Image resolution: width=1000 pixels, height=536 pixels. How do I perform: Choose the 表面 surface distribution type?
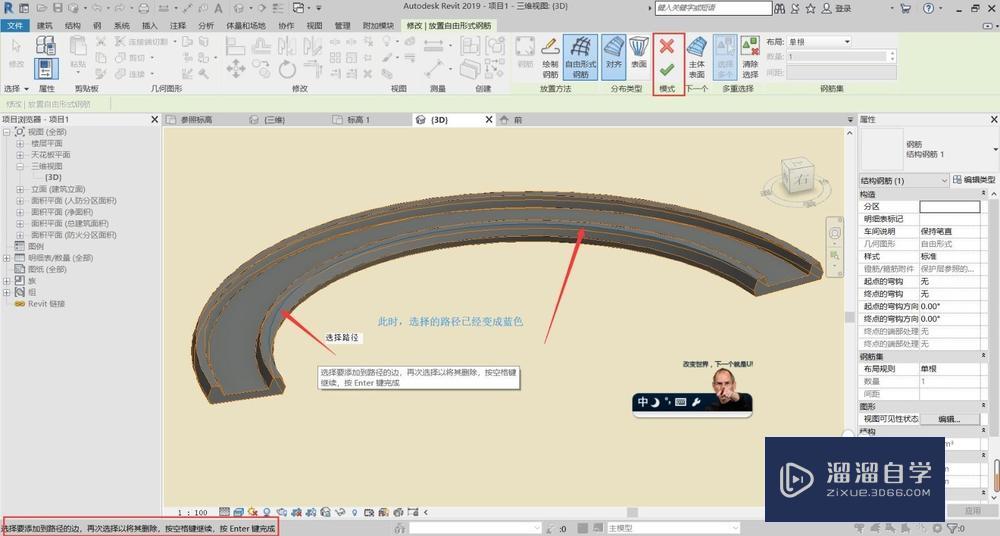(x=638, y=54)
